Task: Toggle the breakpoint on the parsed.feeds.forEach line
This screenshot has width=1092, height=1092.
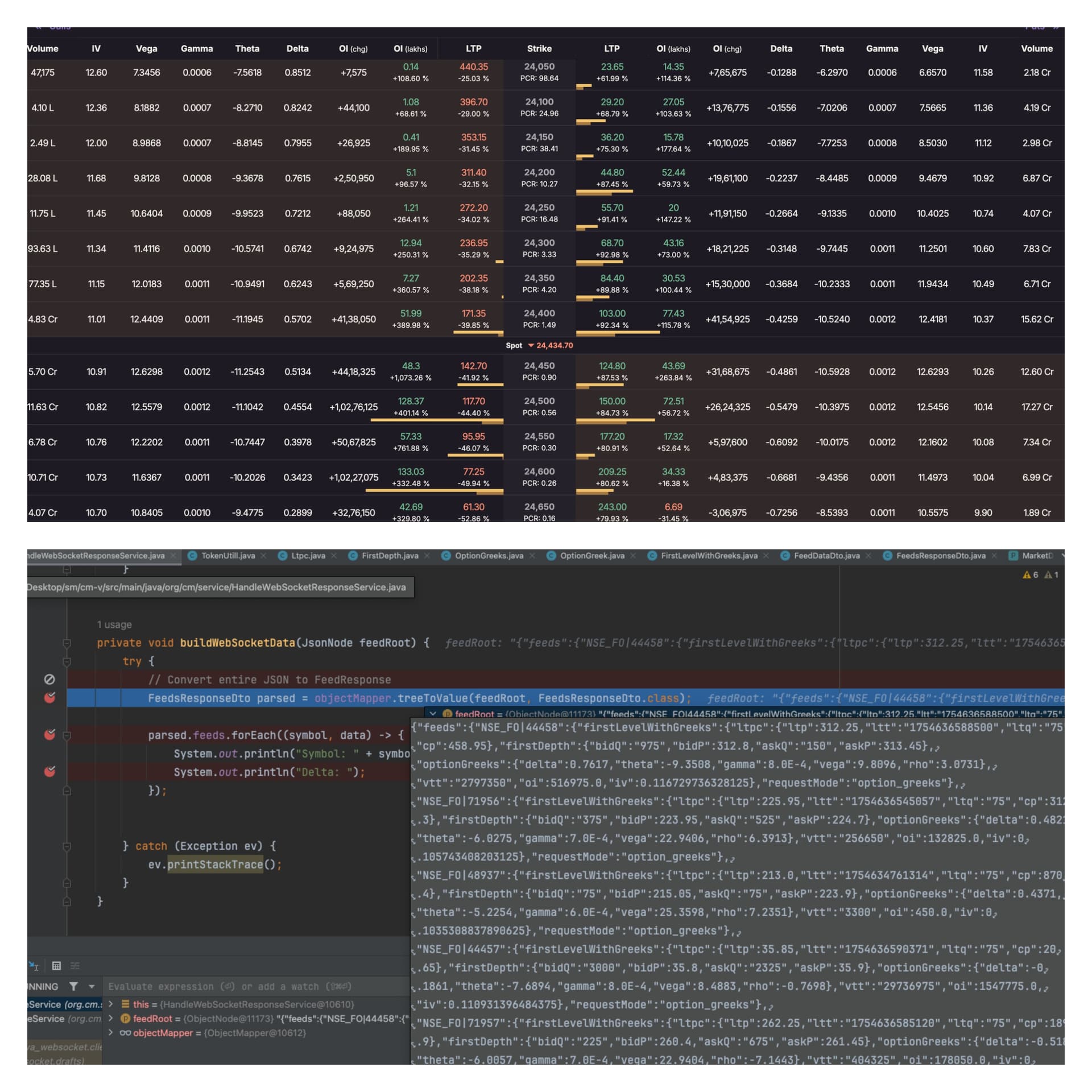Action: (49, 735)
